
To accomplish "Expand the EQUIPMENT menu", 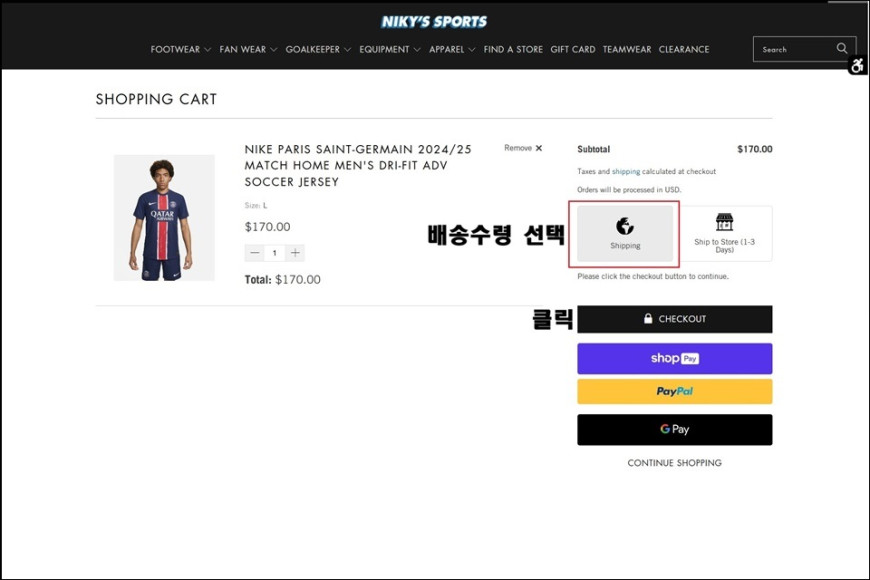I will [x=390, y=49].
